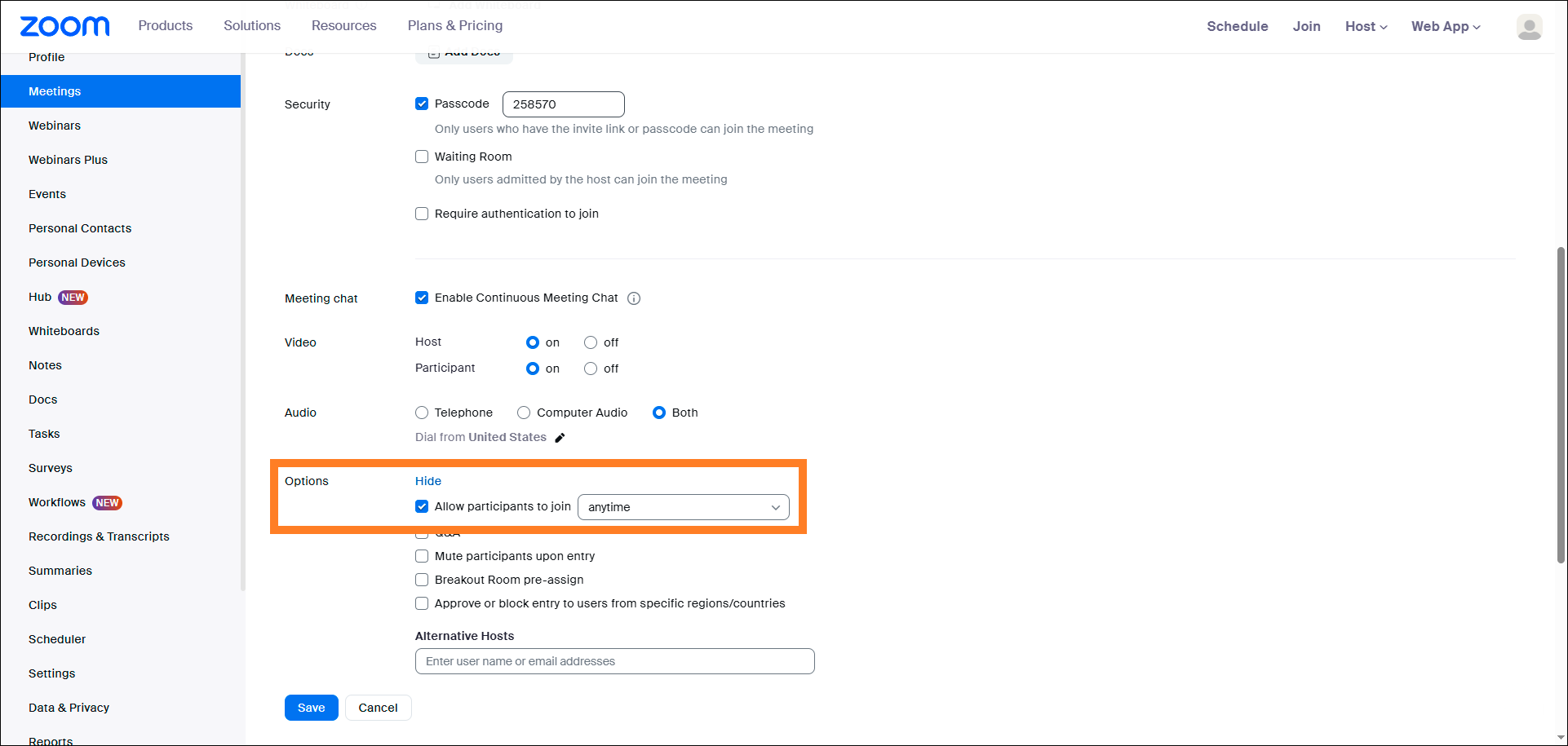The image size is (1568, 746).
Task: Click the NEW badge next to Workflows
Action: point(107,503)
